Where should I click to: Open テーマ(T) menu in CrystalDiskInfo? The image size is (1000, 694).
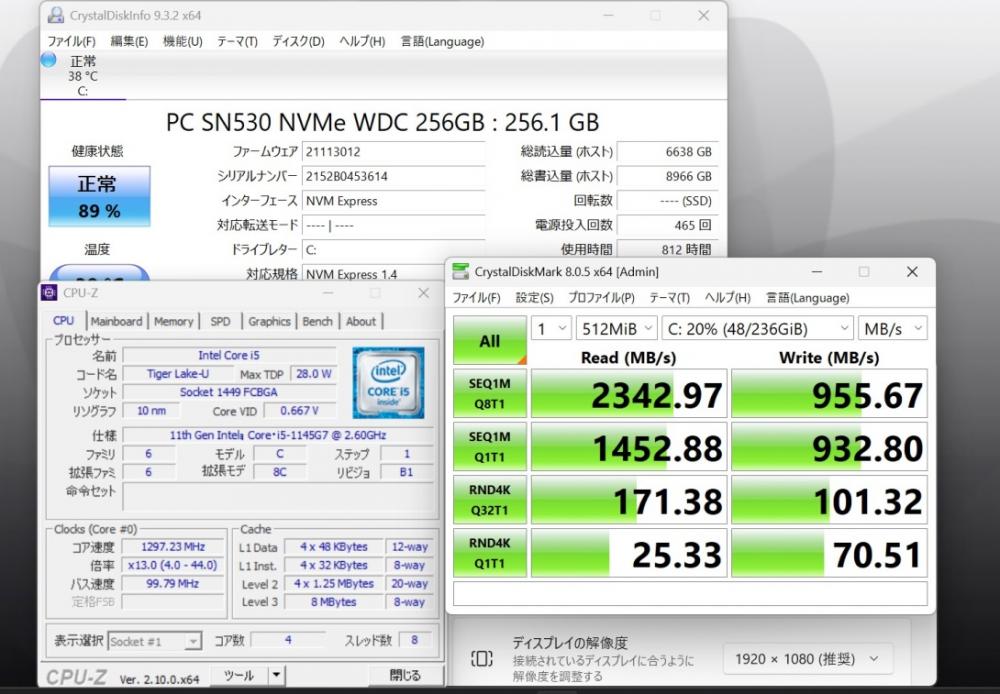pyautogui.click(x=237, y=41)
